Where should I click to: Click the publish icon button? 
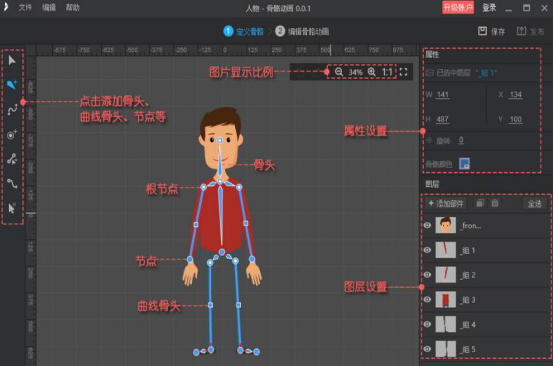tap(521, 31)
